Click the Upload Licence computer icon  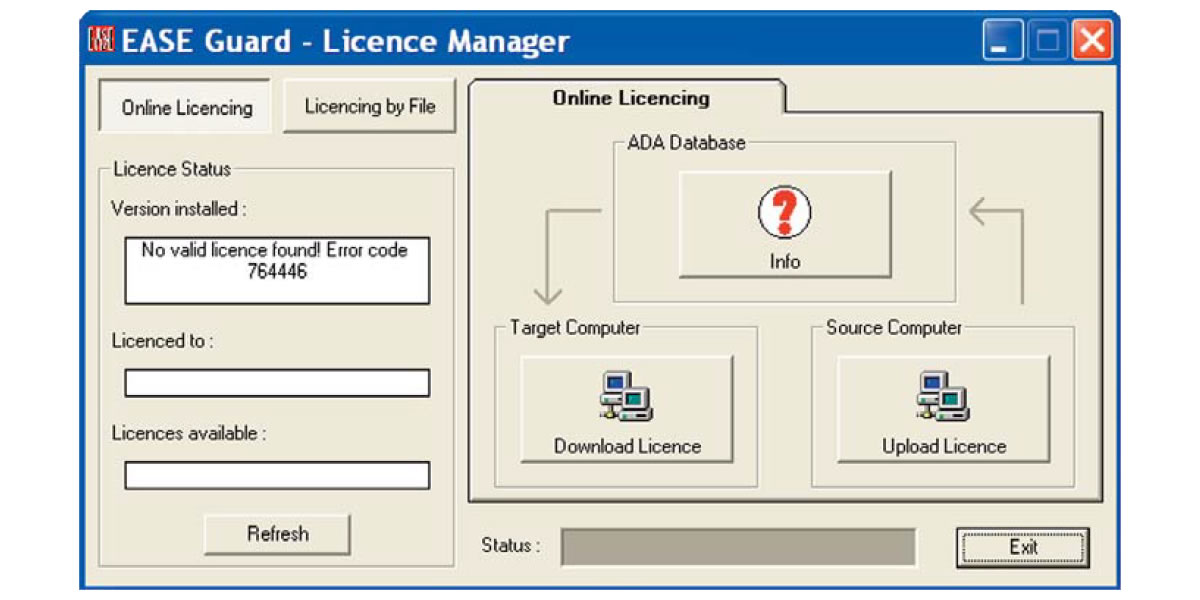click(x=944, y=397)
